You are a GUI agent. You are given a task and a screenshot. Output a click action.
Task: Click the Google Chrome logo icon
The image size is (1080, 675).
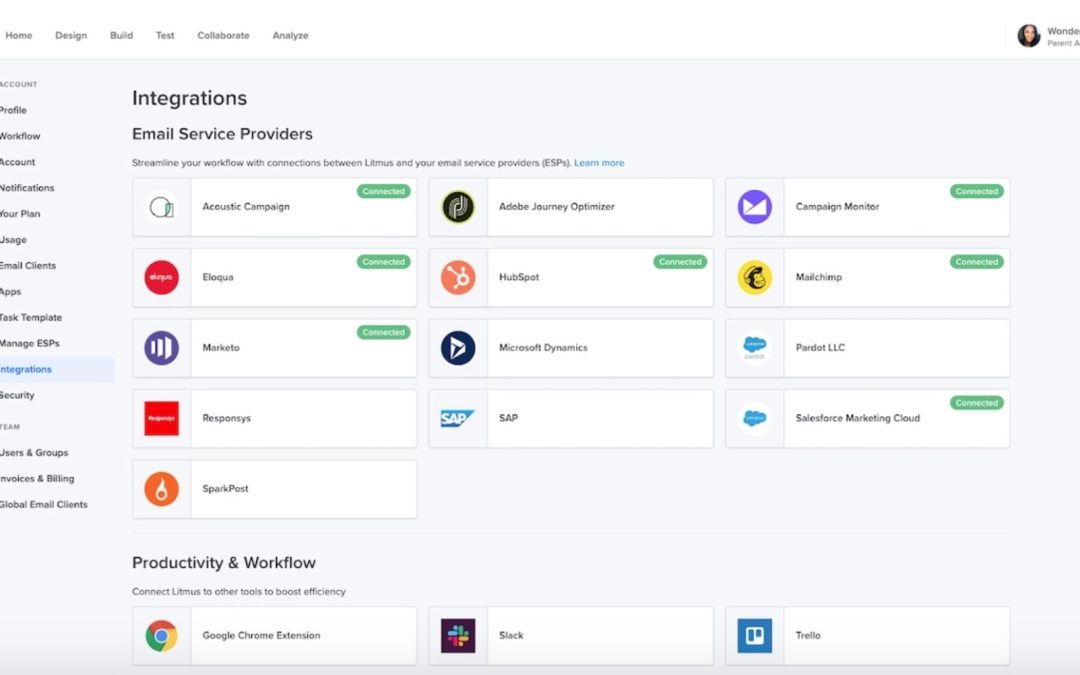coord(161,636)
